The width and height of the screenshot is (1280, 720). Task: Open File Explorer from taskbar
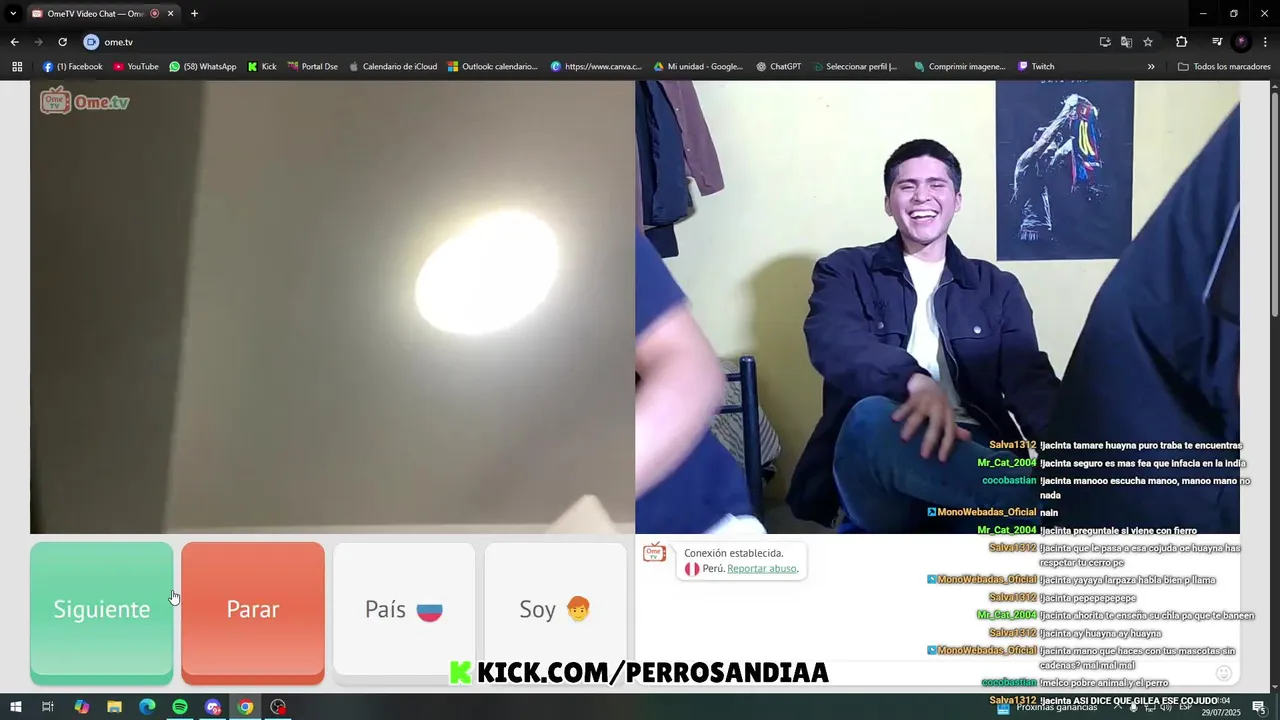coord(114,707)
